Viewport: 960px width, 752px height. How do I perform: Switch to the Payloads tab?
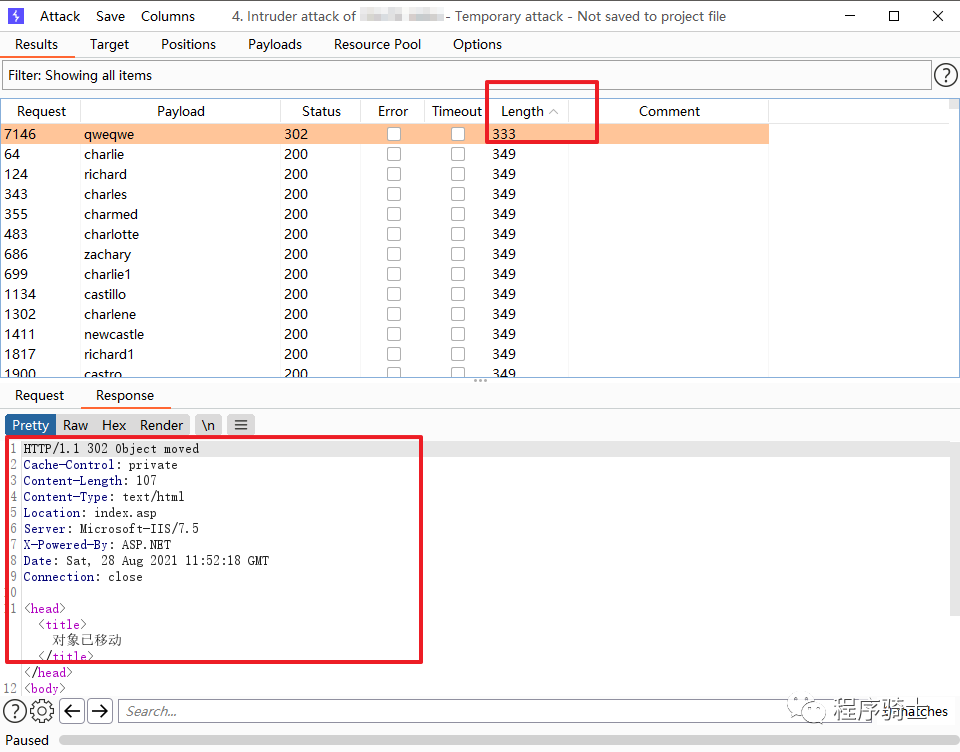click(x=275, y=44)
